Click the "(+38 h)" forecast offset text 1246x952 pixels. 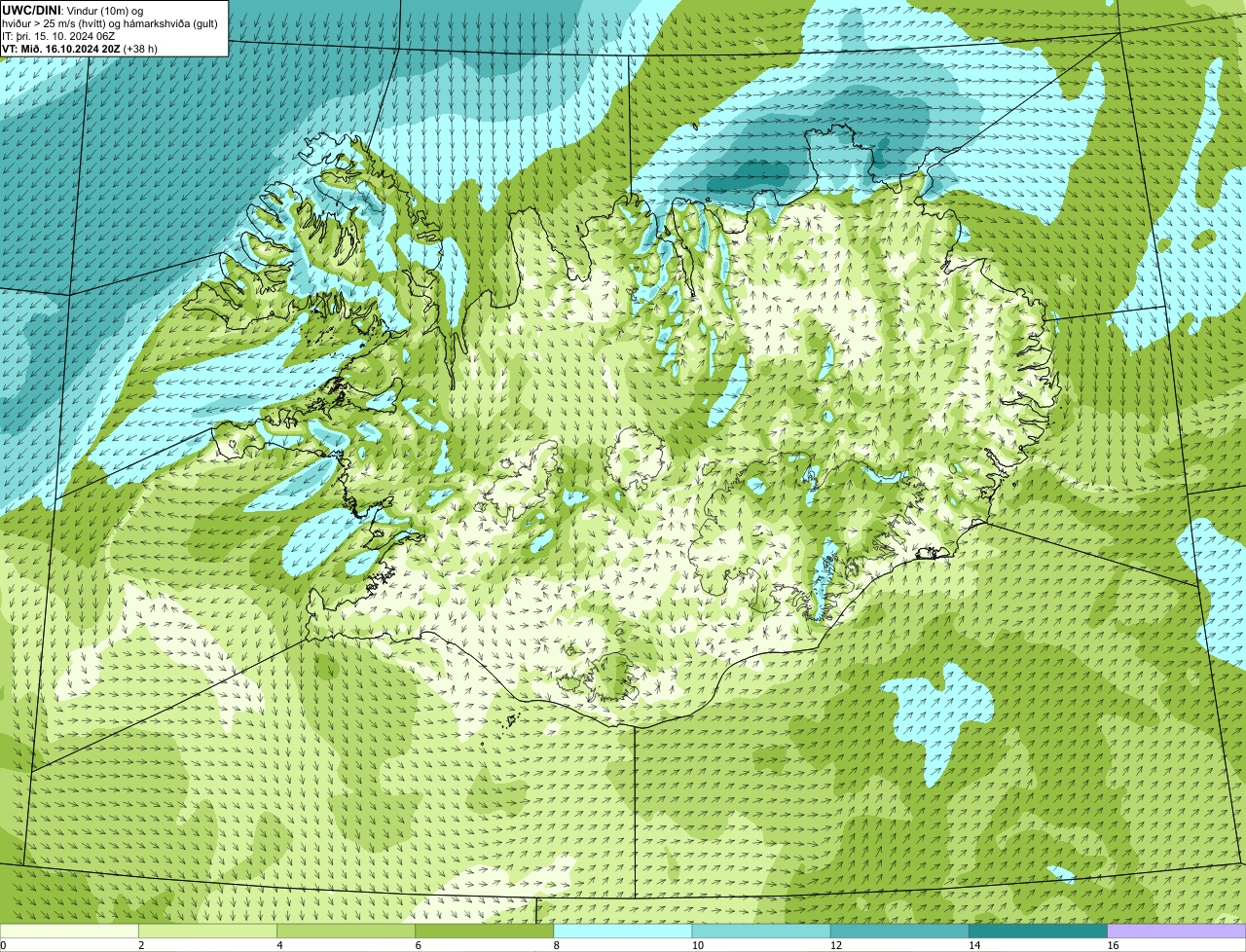click(140, 49)
